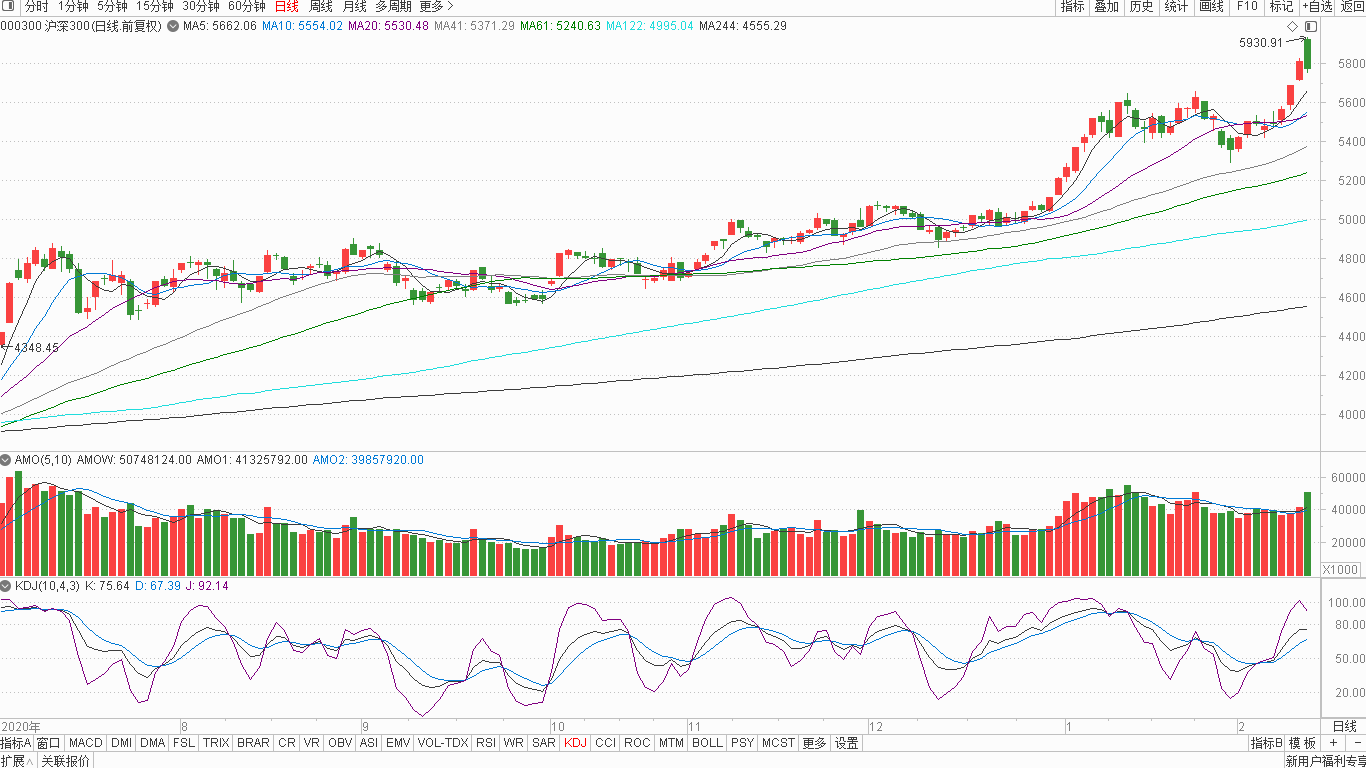
Task: Expand the 扩展 panel at bottom
Action: click(x=18, y=761)
